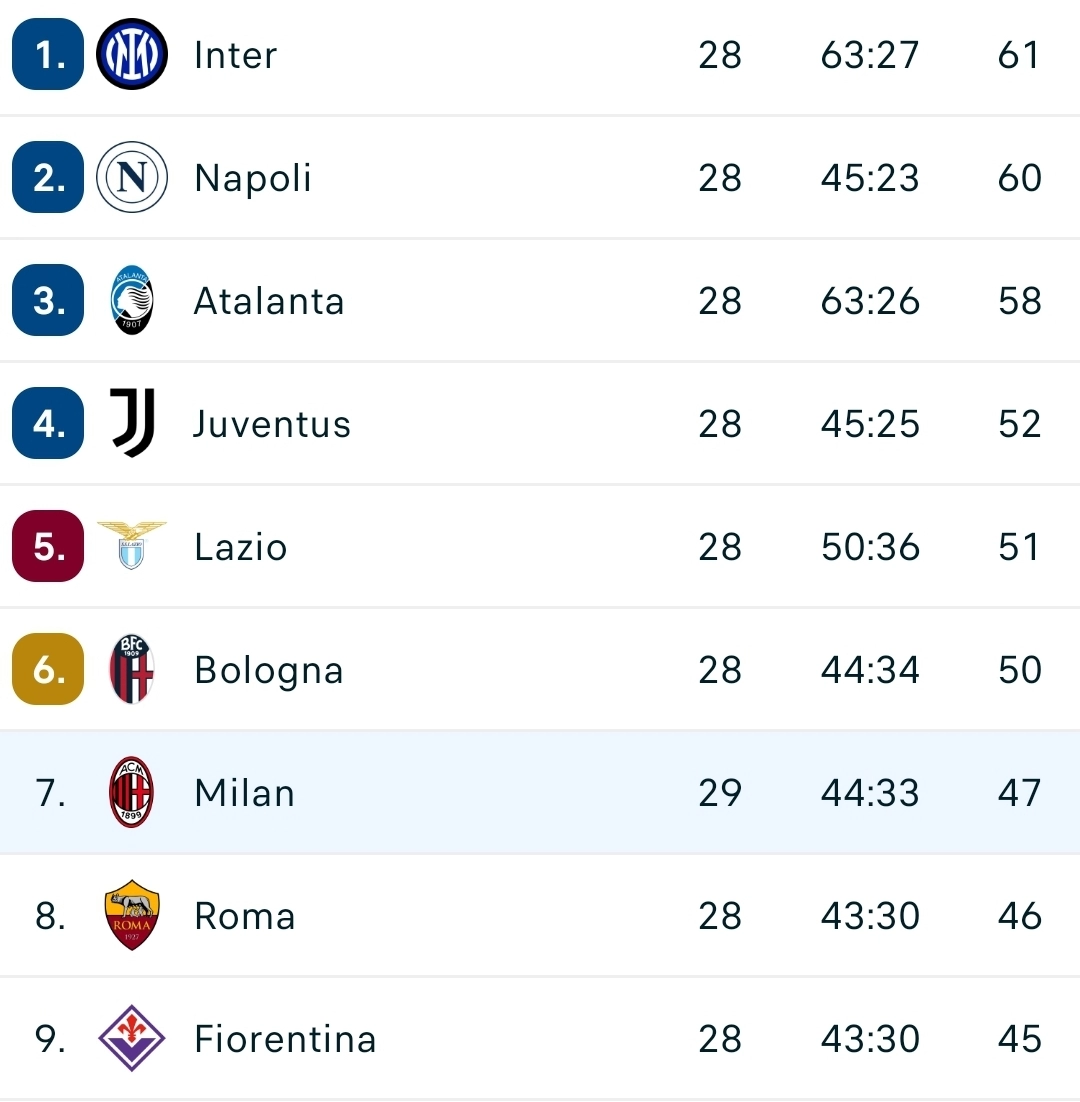
Task: Select the Atalanta team badge
Action: click(x=131, y=300)
